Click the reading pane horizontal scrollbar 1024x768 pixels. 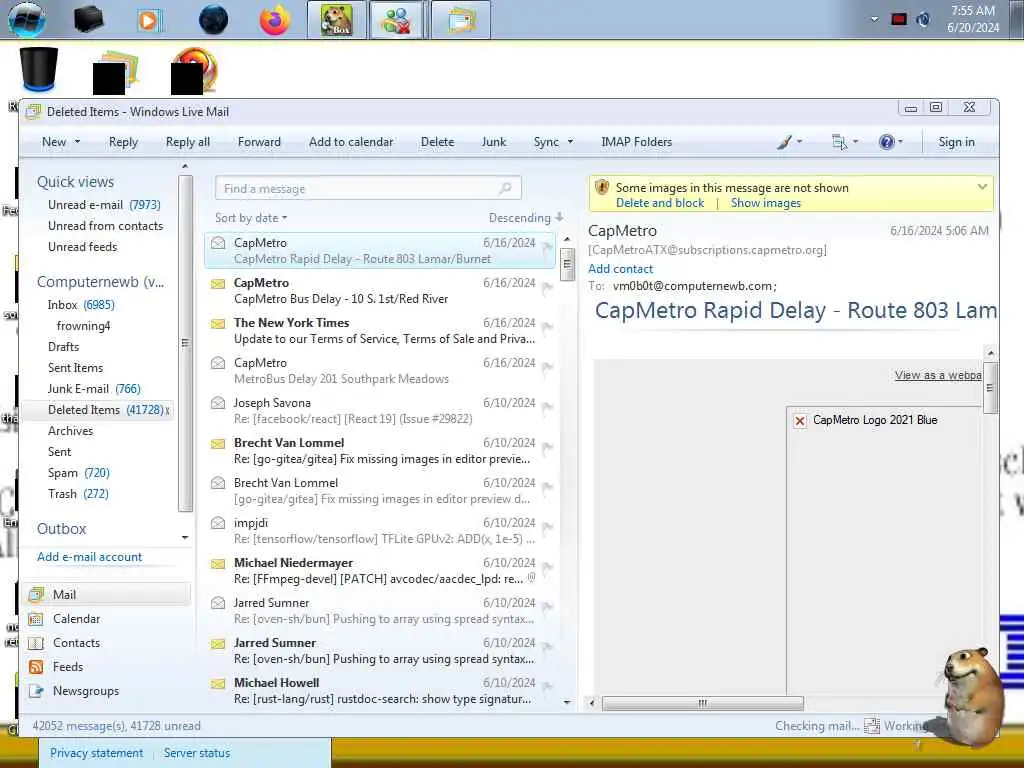[703, 703]
